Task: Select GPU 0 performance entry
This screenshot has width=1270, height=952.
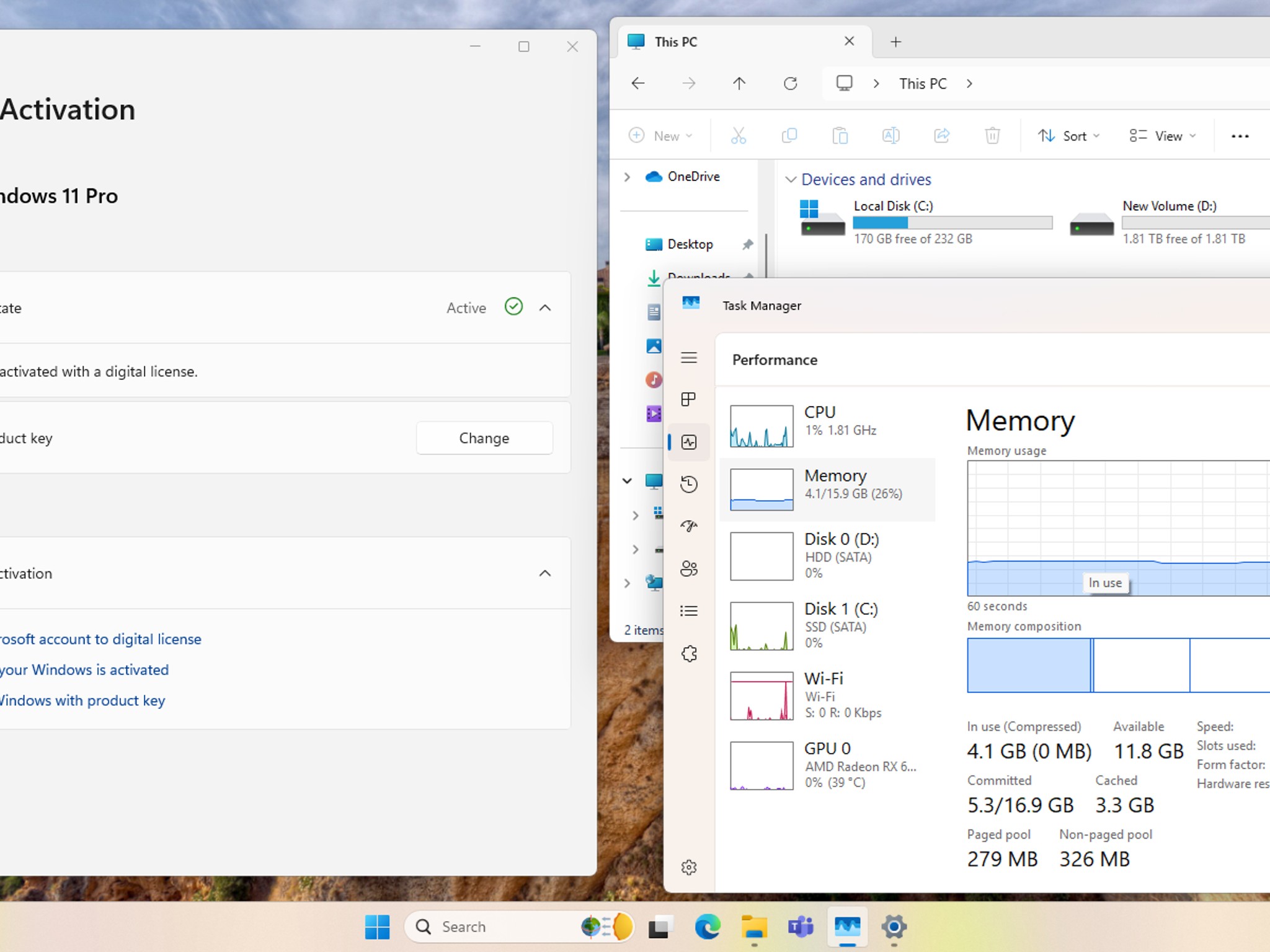Action: 827,765
